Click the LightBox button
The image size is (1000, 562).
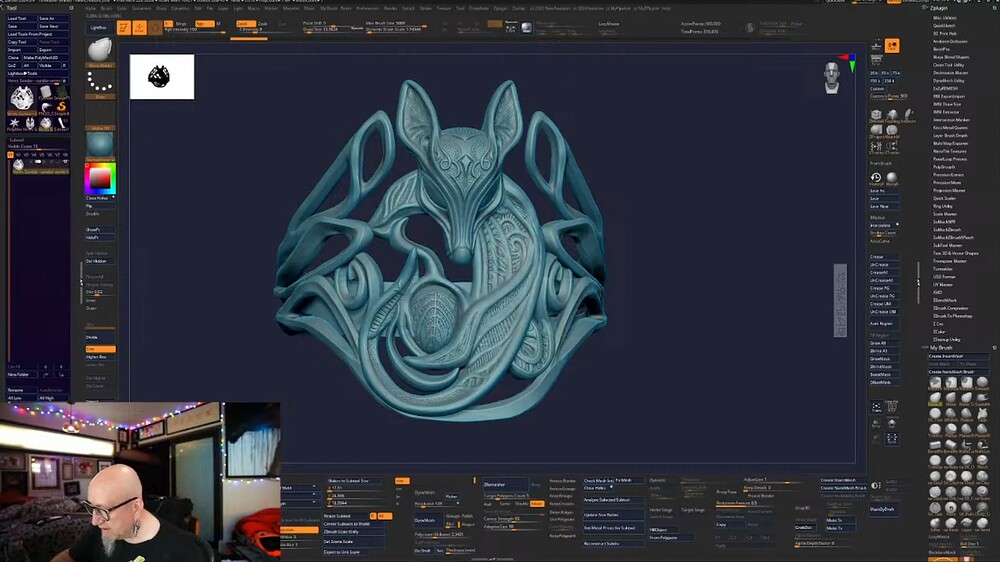(98, 27)
